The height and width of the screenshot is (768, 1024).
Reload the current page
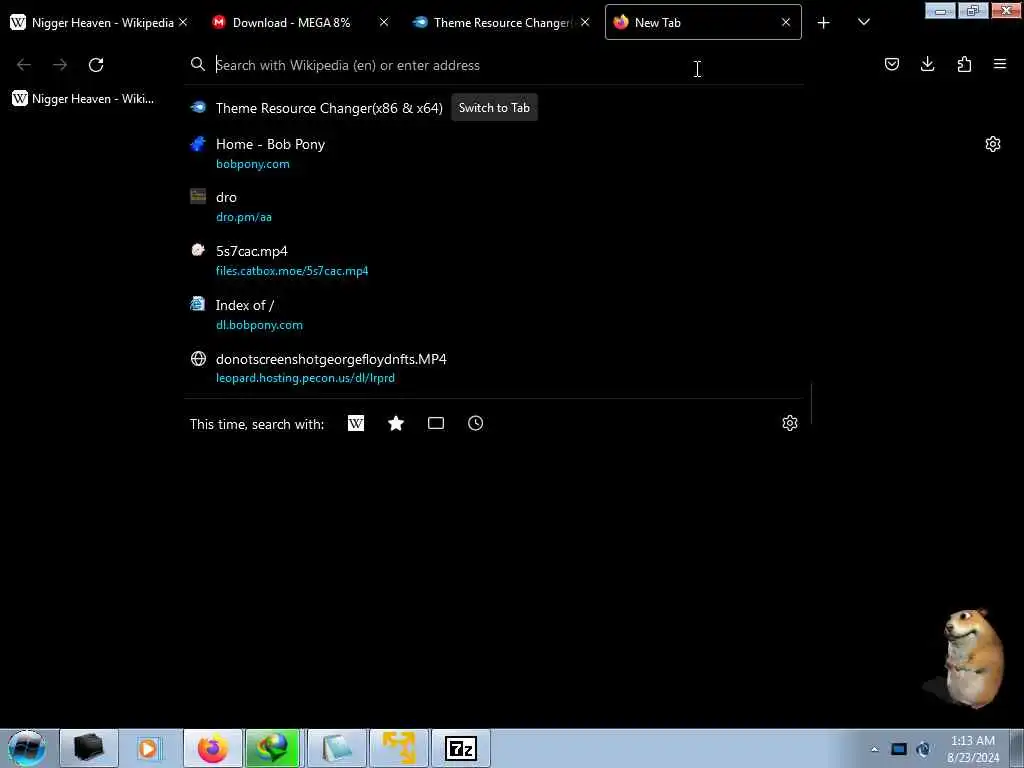point(96,65)
